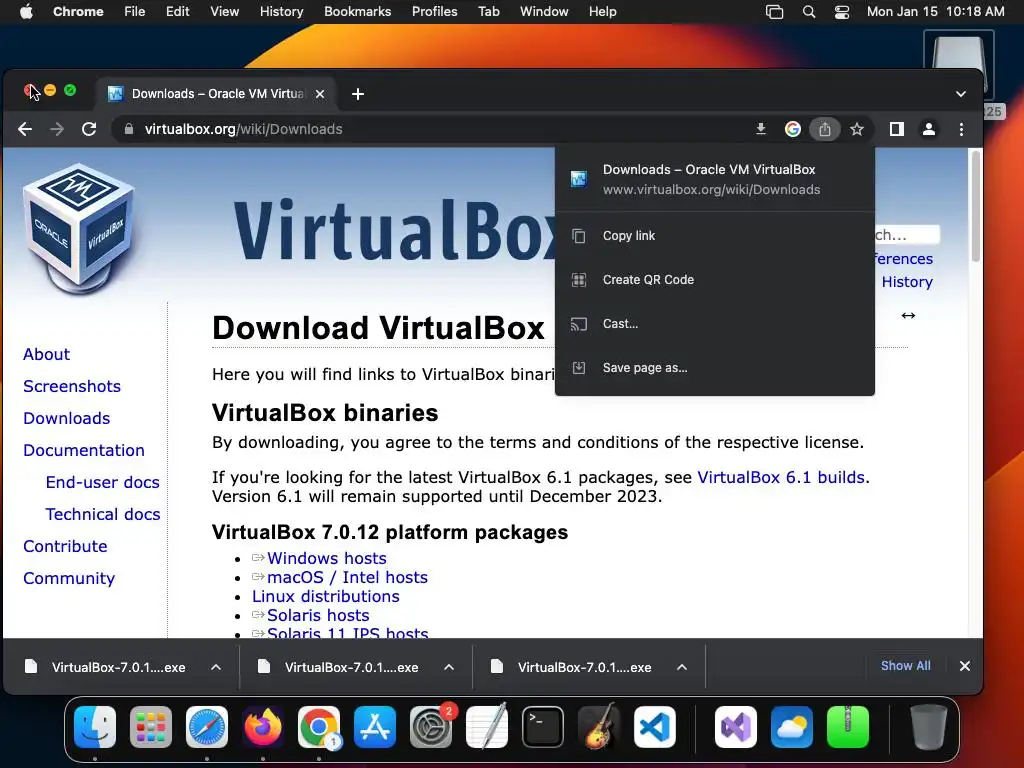Expand options for second VirtualBox exe download
The height and width of the screenshot is (768, 1024).
click(x=449, y=667)
